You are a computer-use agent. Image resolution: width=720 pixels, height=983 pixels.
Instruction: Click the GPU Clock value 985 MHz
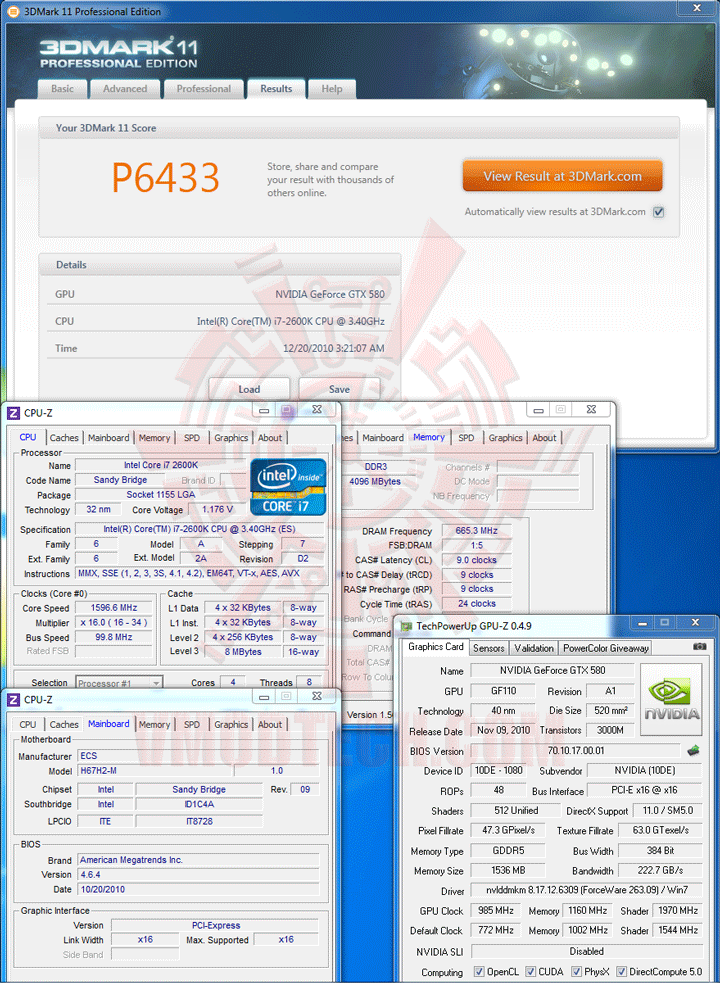tap(496, 910)
